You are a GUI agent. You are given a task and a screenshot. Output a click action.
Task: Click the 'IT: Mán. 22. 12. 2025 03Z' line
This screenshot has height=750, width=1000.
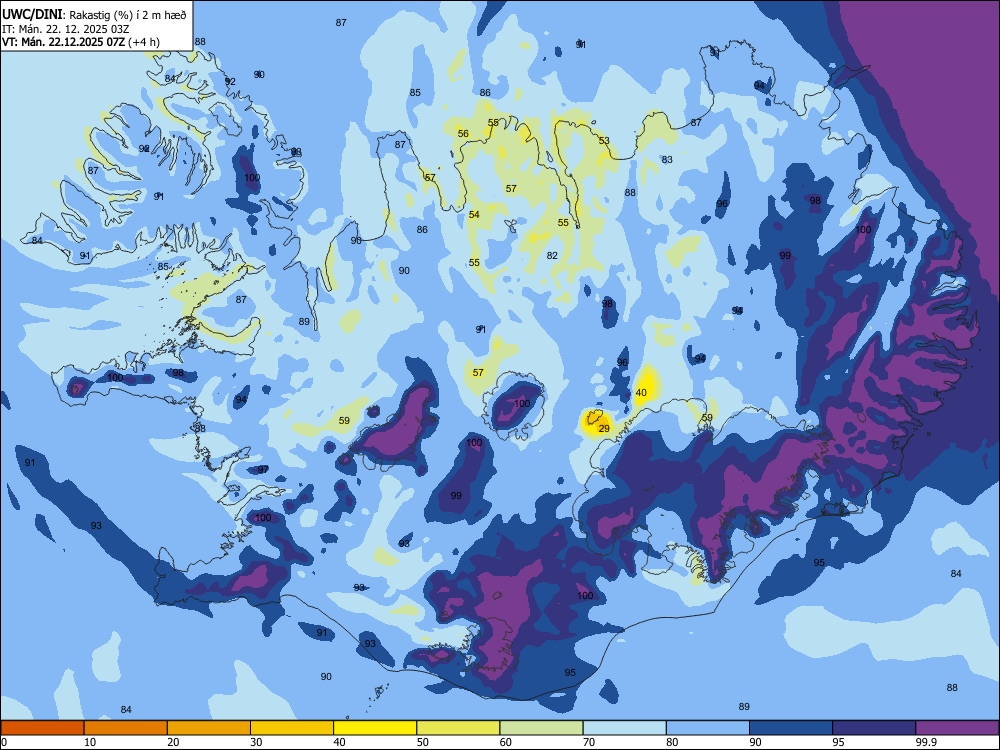point(66,29)
